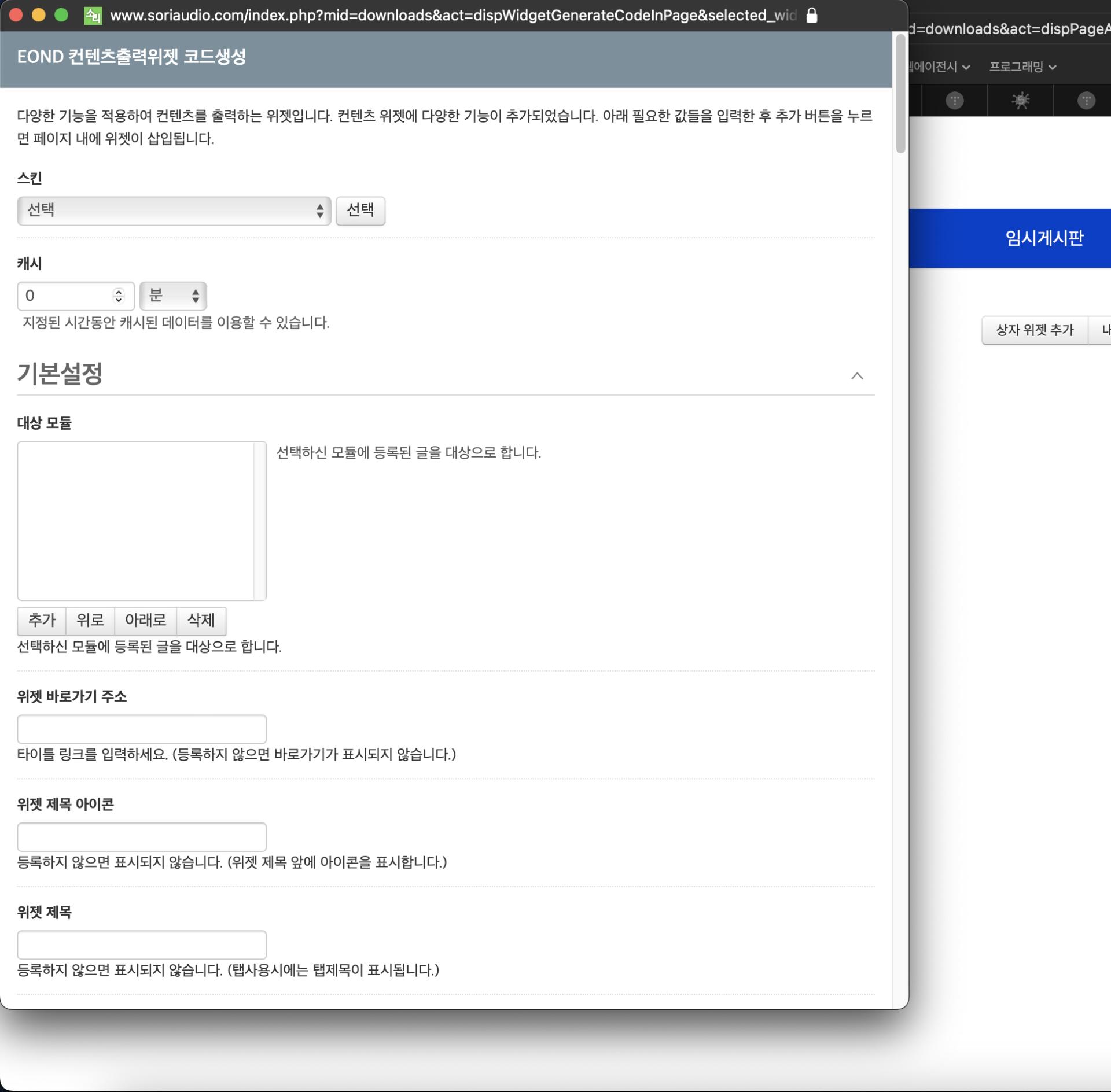The width and height of the screenshot is (1111, 1092).
Task: Open the 프로그래밍 menu in background window
Action: coord(1023,67)
